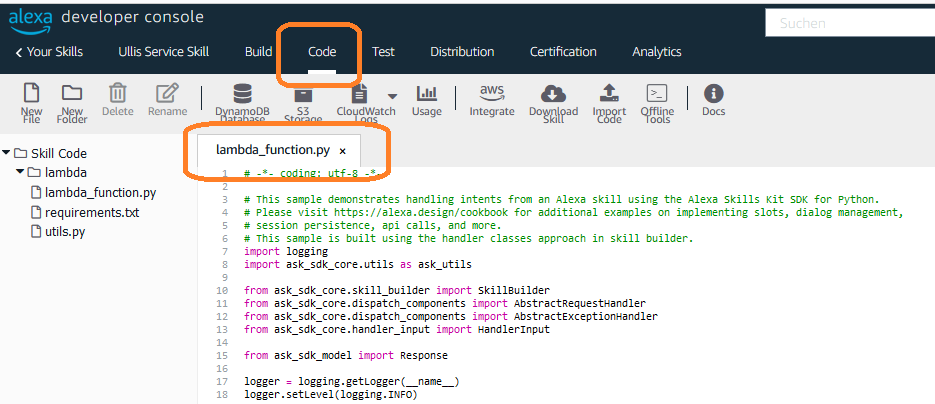Click 'session persistence, api calls' comment line
Image resolution: width=935 pixels, height=404 pixels.
(x=373, y=225)
